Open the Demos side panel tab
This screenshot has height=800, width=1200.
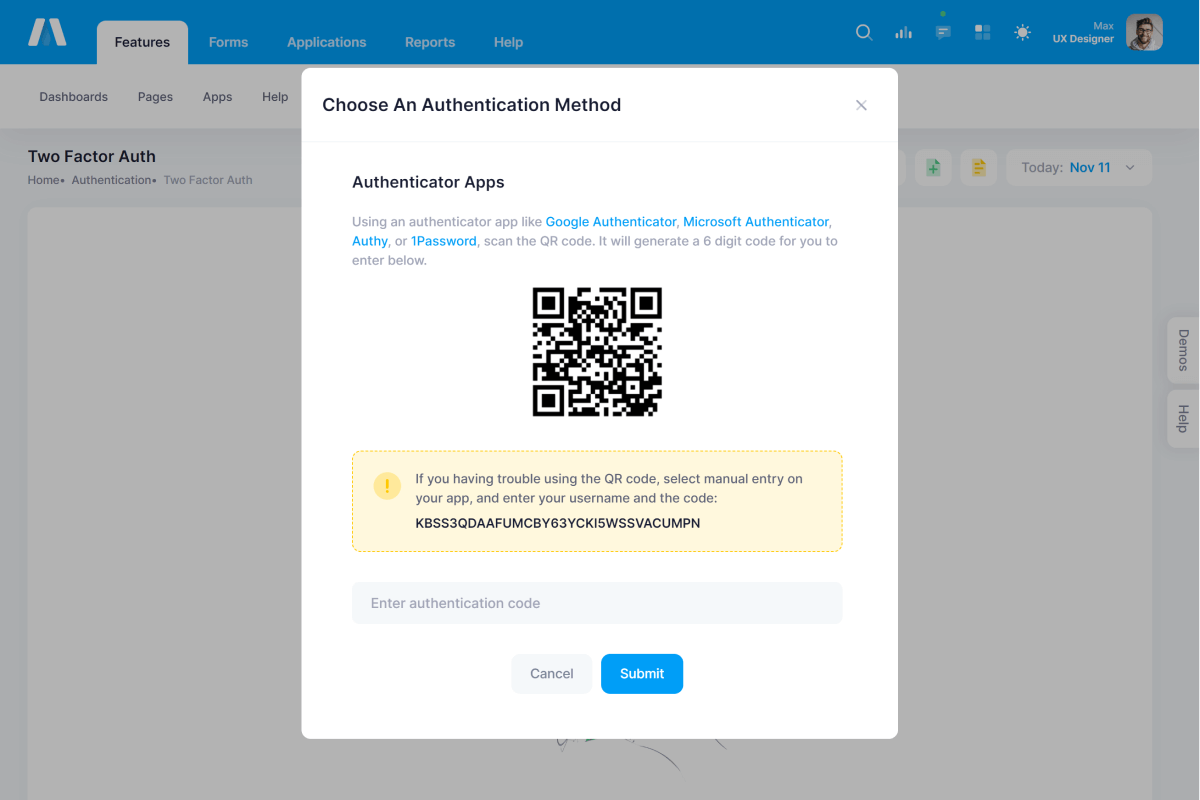[x=1183, y=350]
